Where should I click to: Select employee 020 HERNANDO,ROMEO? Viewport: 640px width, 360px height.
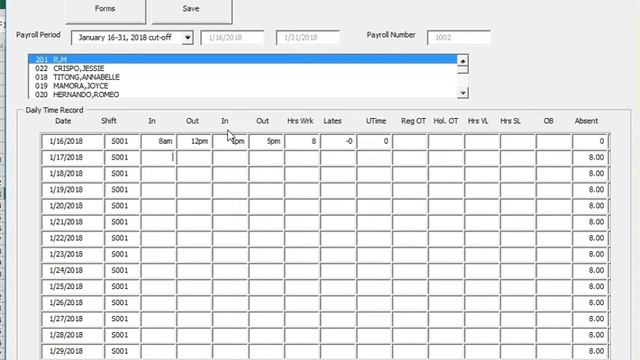click(243, 94)
